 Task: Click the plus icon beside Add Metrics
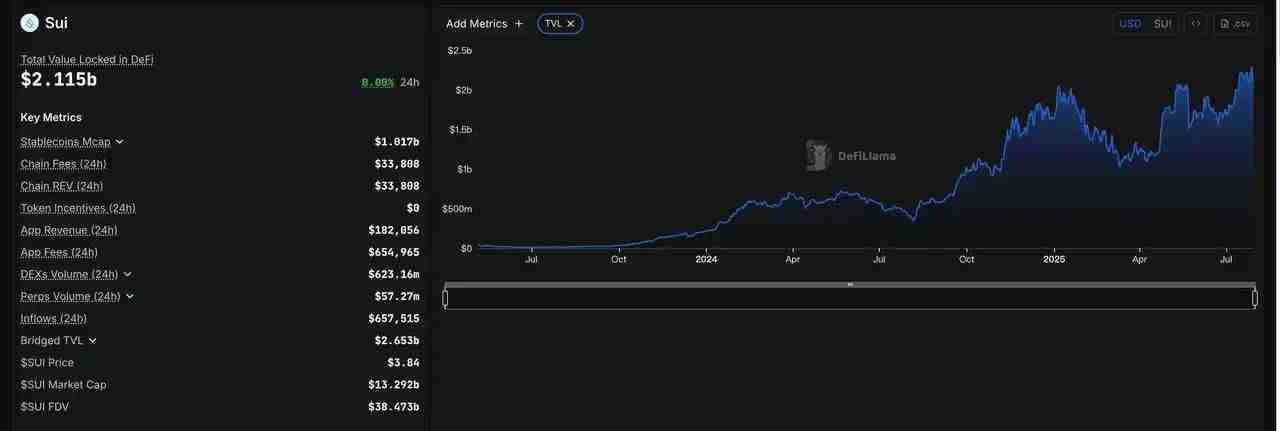click(519, 24)
